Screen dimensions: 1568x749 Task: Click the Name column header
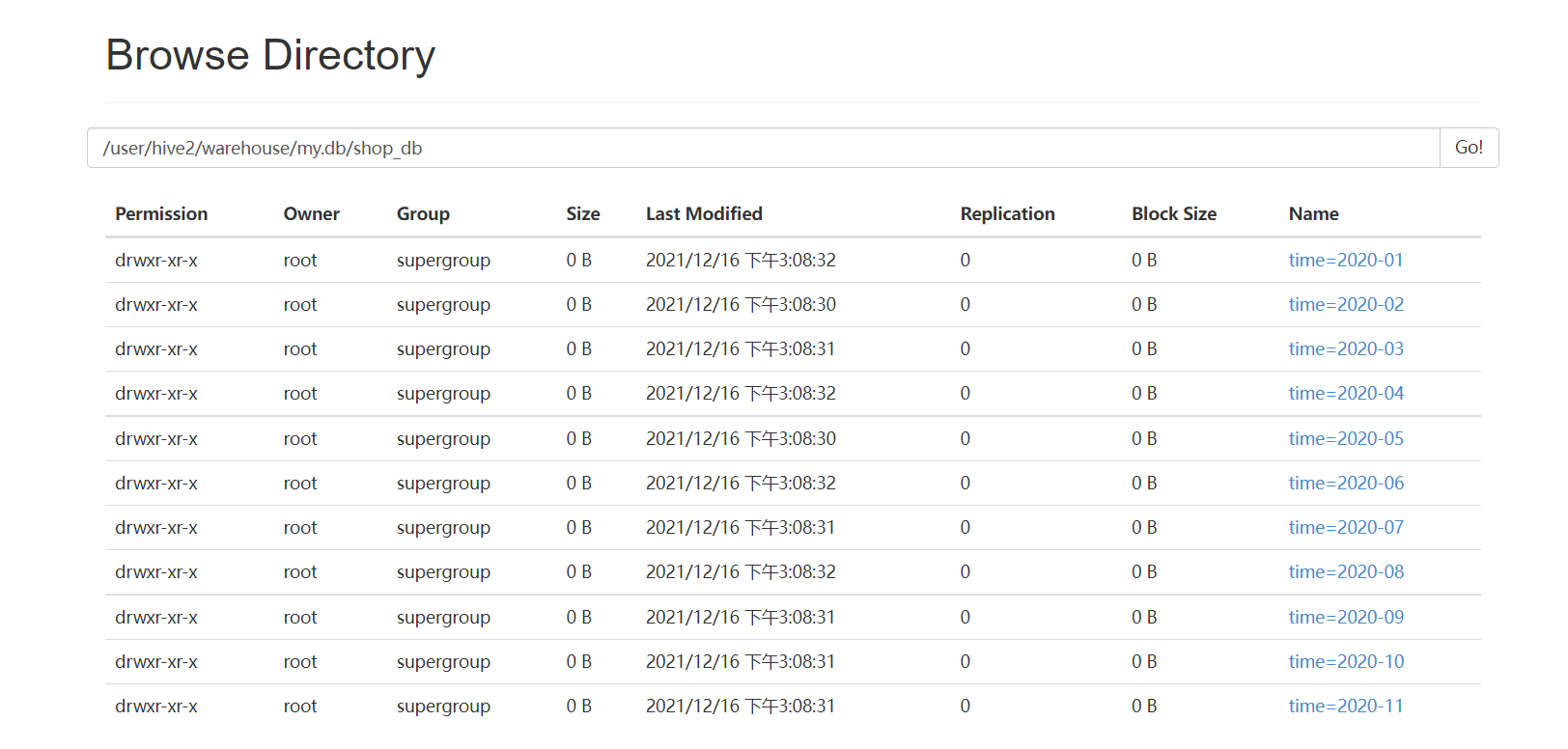pyautogui.click(x=1313, y=213)
